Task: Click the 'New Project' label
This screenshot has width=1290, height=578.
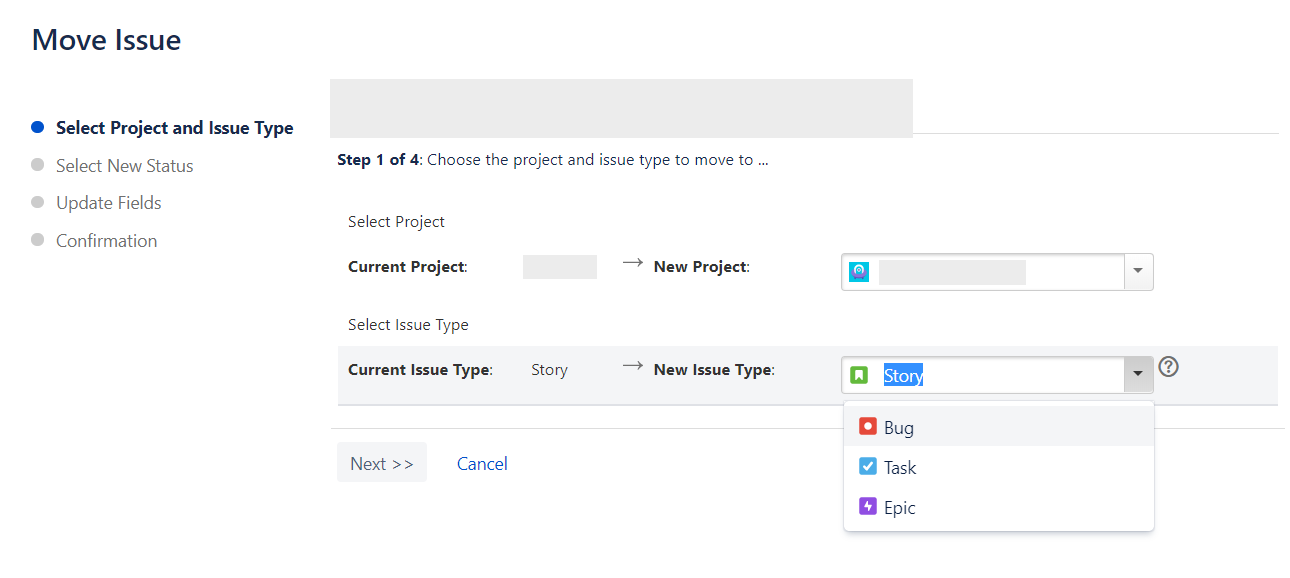Action: click(701, 267)
